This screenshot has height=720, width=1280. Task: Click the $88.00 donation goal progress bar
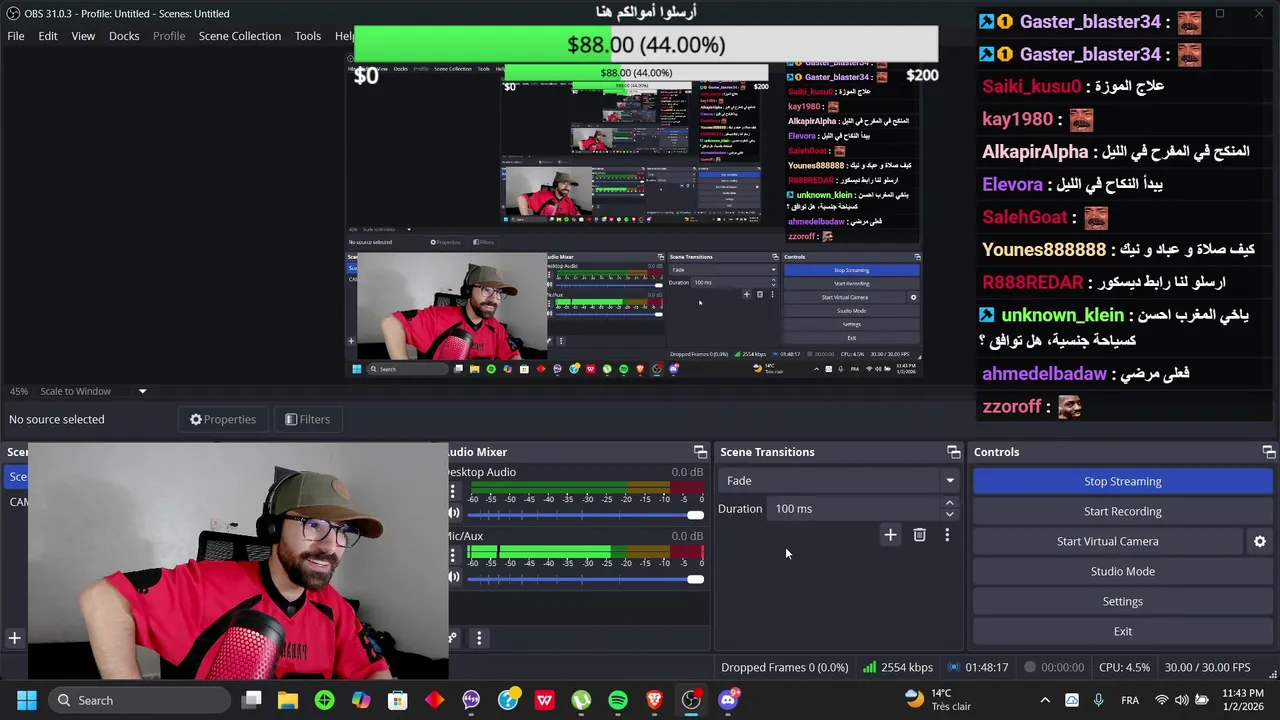(646, 45)
